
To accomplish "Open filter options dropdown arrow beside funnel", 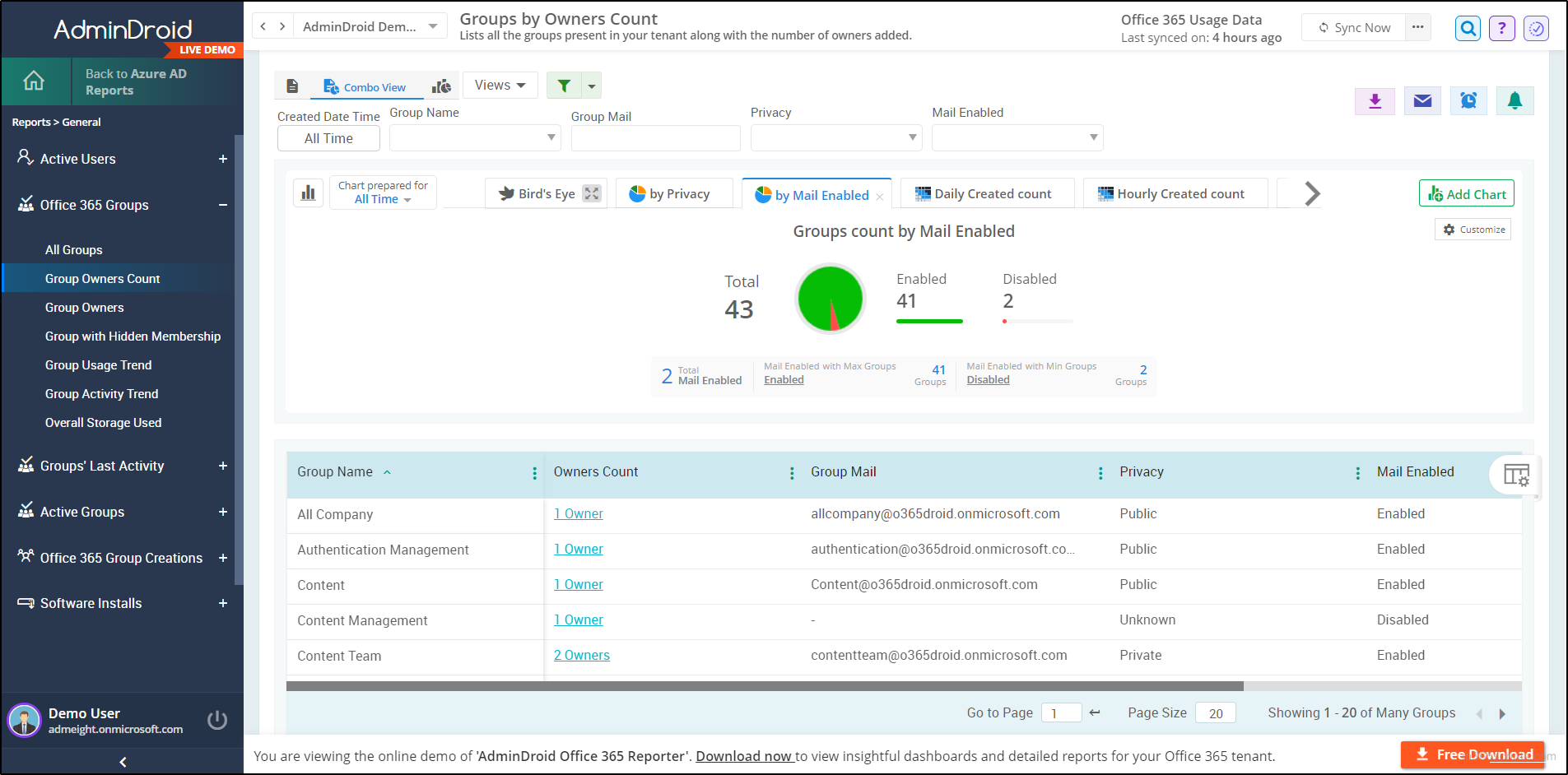I will pyautogui.click(x=592, y=86).
